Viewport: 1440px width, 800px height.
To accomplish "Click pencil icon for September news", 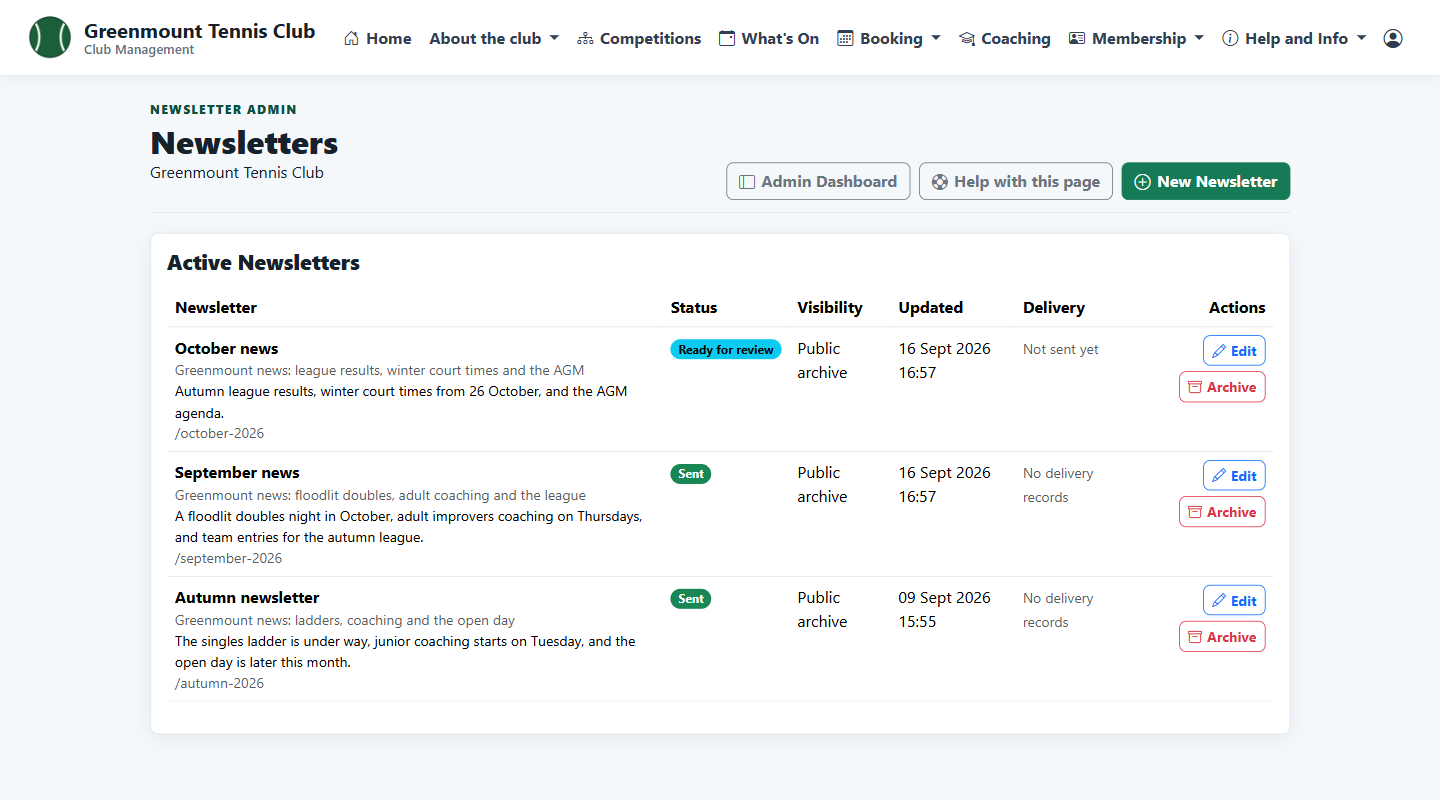I will click(x=1218, y=476).
